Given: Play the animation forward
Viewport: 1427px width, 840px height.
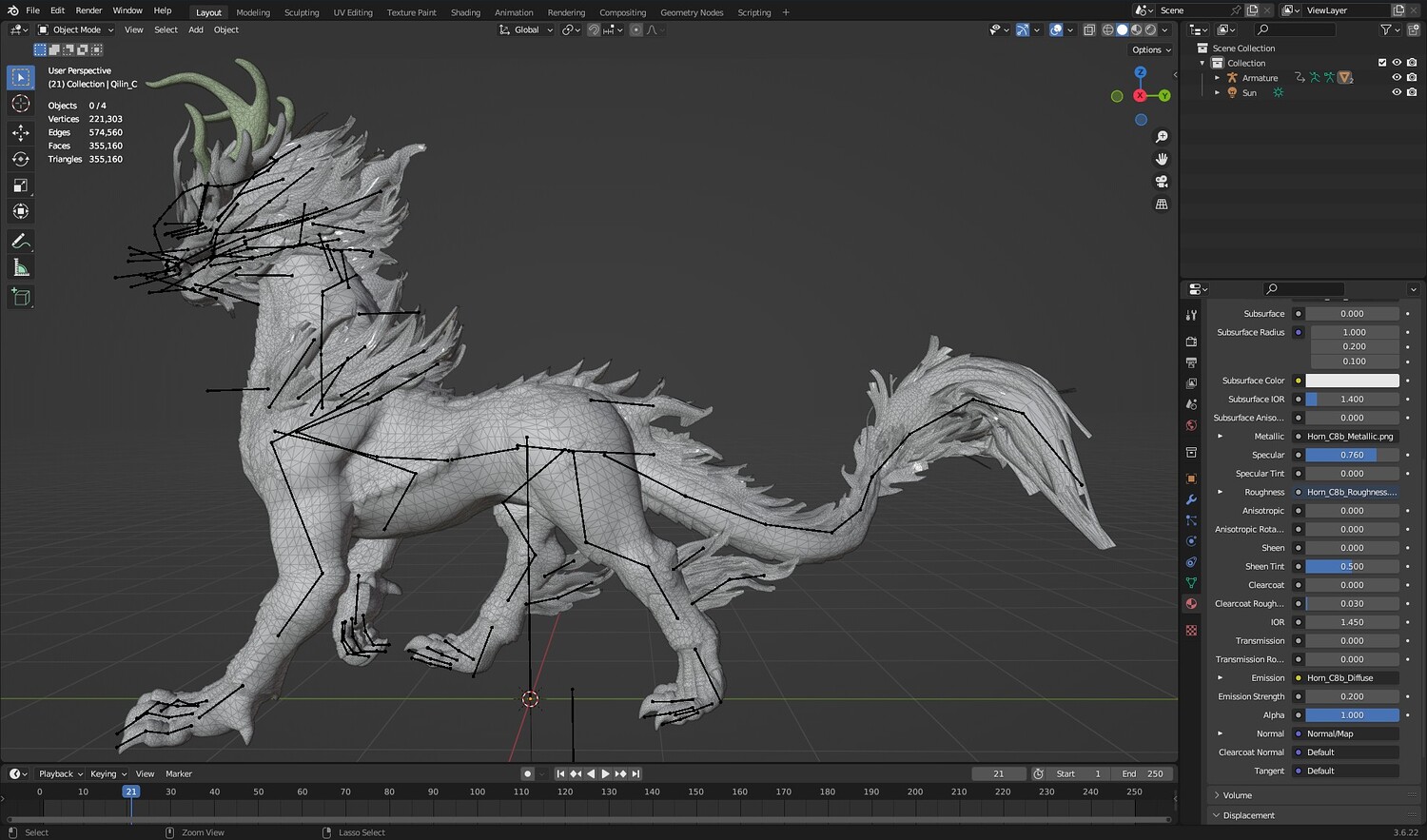Looking at the screenshot, I should 606,773.
